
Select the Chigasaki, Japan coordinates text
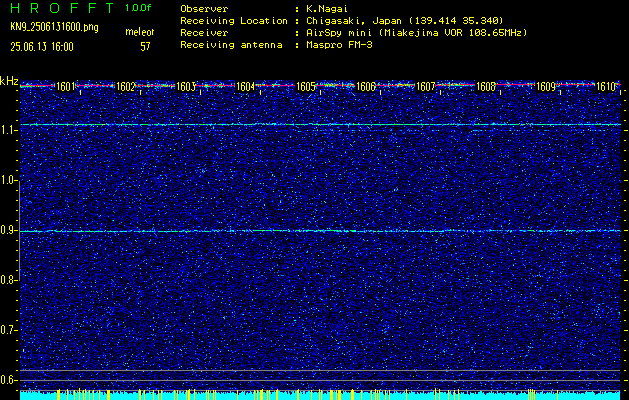tap(405, 20)
